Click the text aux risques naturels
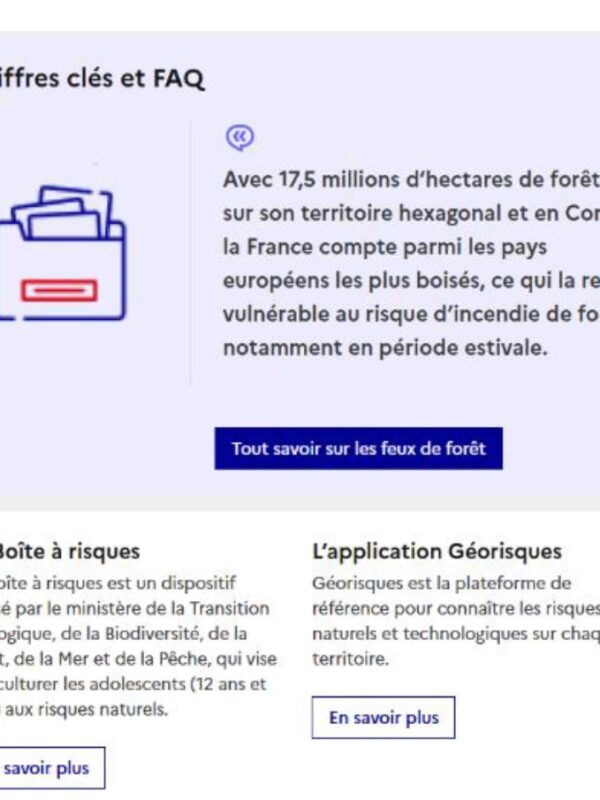This screenshot has width=600, height=800. [86, 709]
